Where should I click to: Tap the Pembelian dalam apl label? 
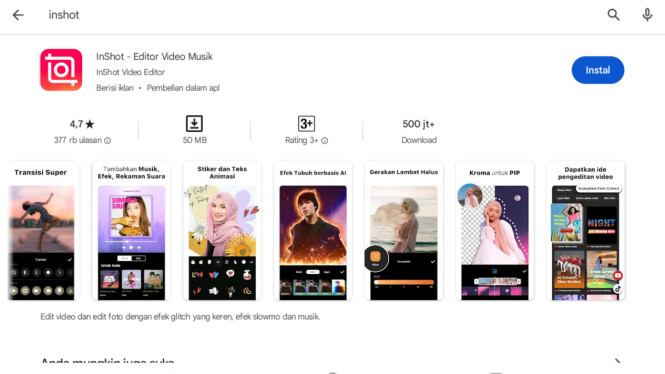click(183, 88)
